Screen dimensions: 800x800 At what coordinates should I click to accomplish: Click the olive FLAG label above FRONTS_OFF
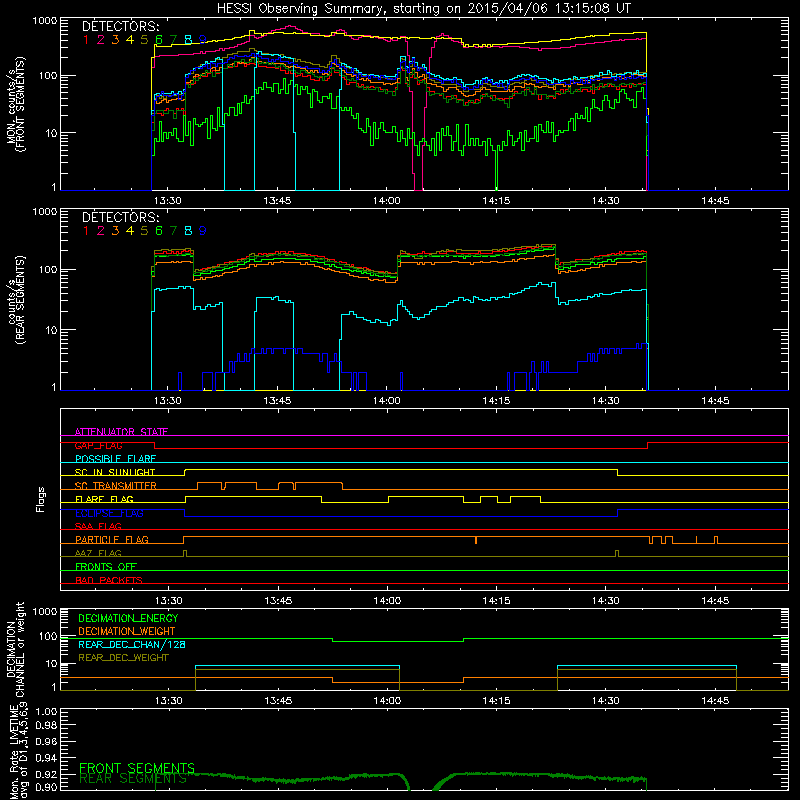click(x=98, y=553)
